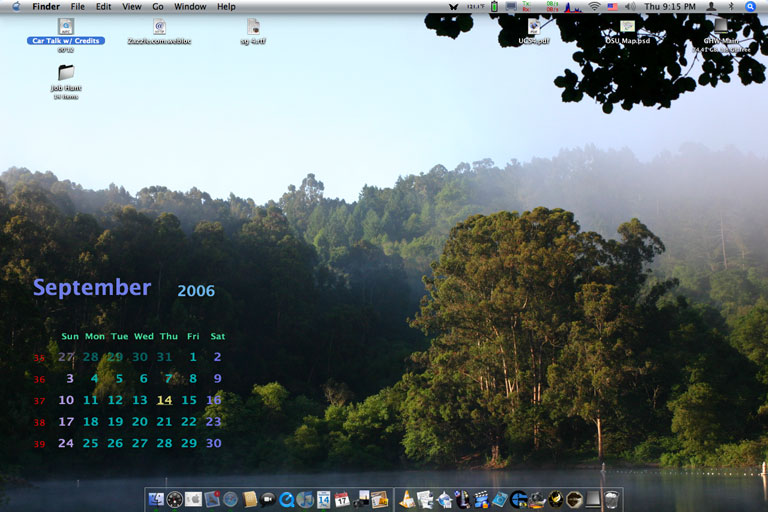Open Mail stamp icon in Dock
The width and height of the screenshot is (768, 512).
(x=212, y=499)
